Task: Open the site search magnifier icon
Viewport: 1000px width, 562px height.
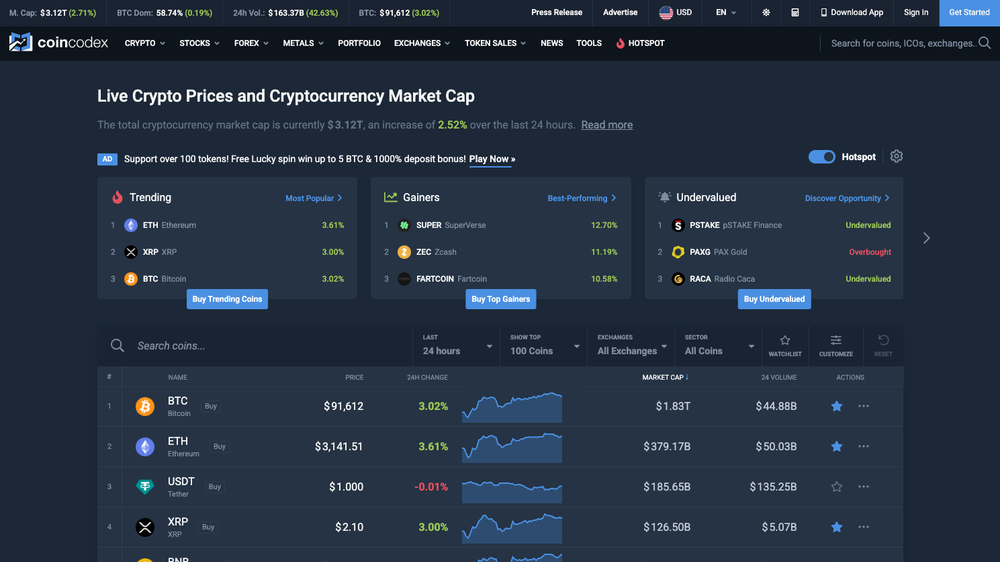Action: pyautogui.click(x=984, y=43)
